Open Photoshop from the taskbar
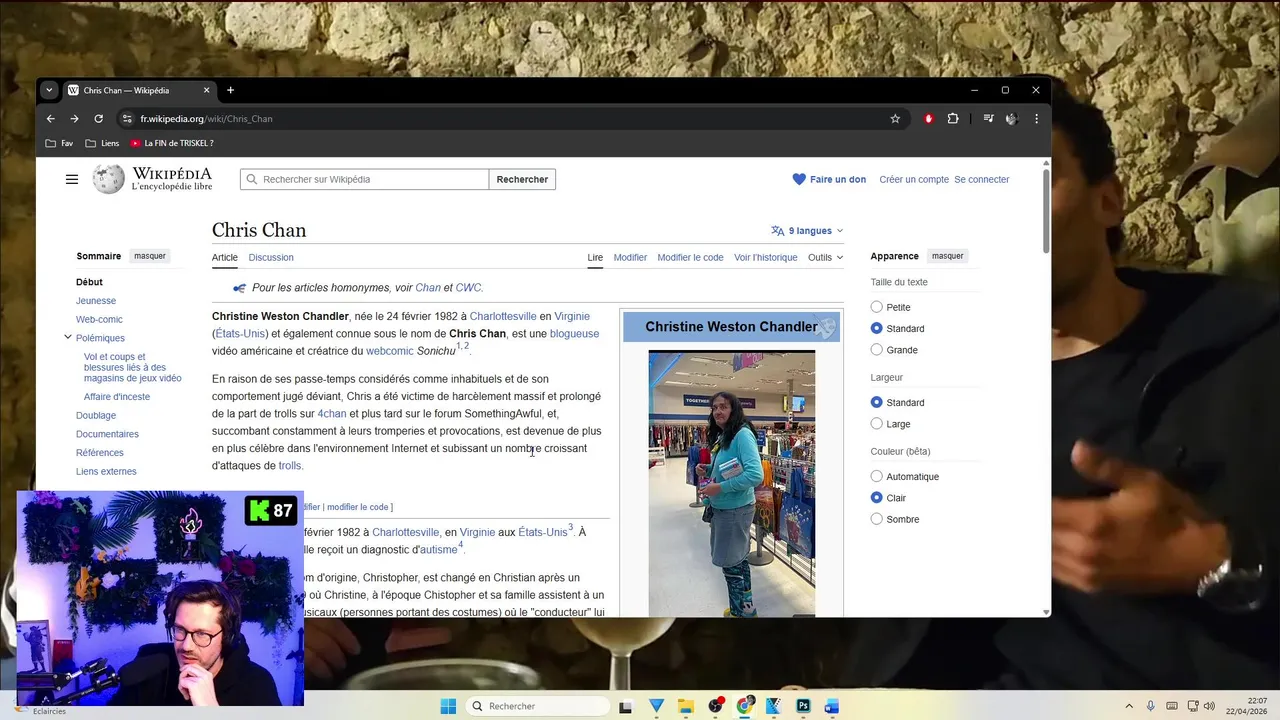 point(802,706)
